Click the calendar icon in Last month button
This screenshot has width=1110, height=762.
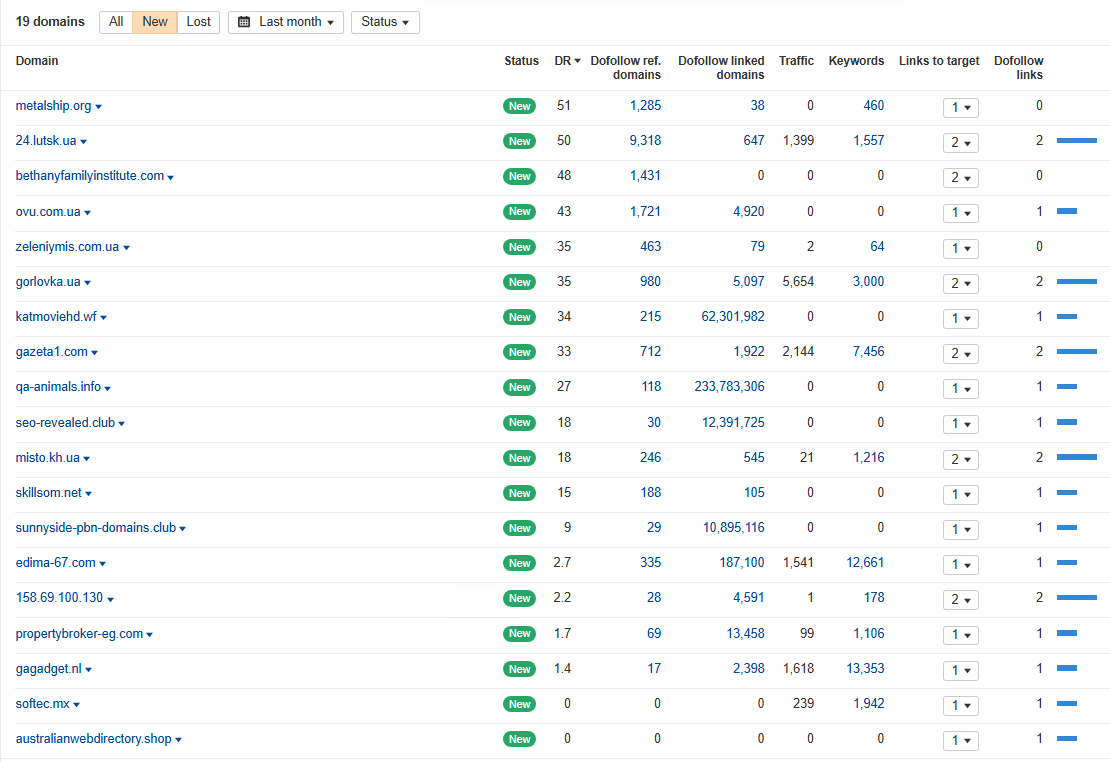244,22
